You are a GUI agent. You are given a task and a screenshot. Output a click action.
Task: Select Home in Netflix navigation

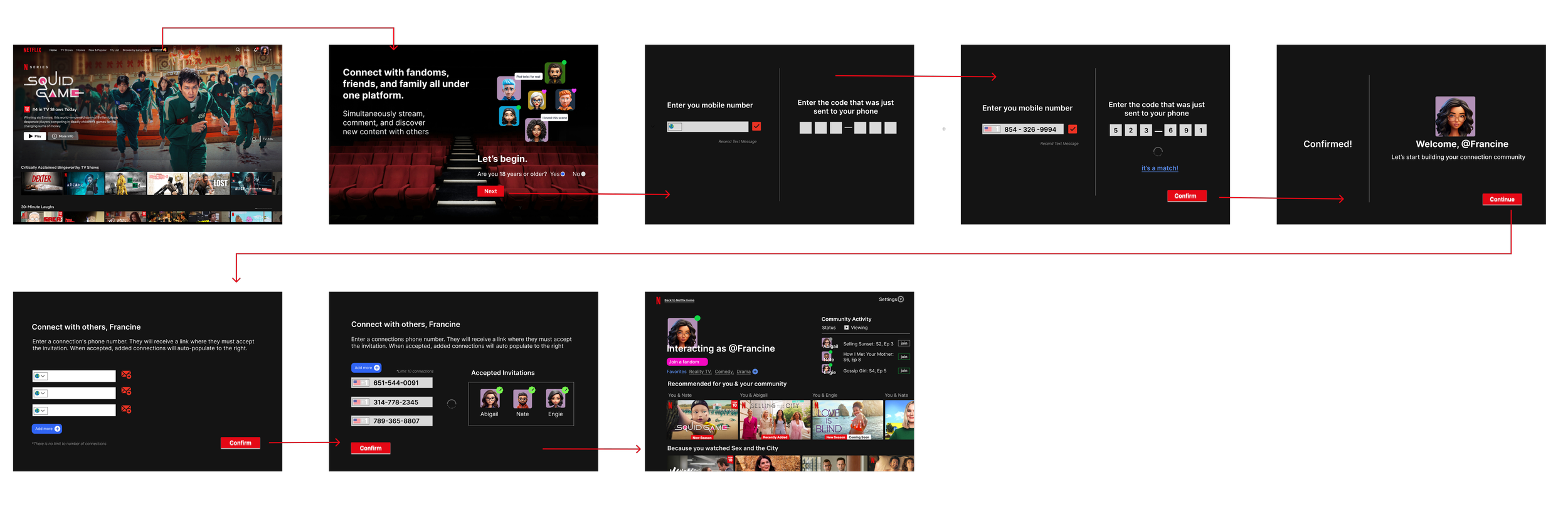53,50
